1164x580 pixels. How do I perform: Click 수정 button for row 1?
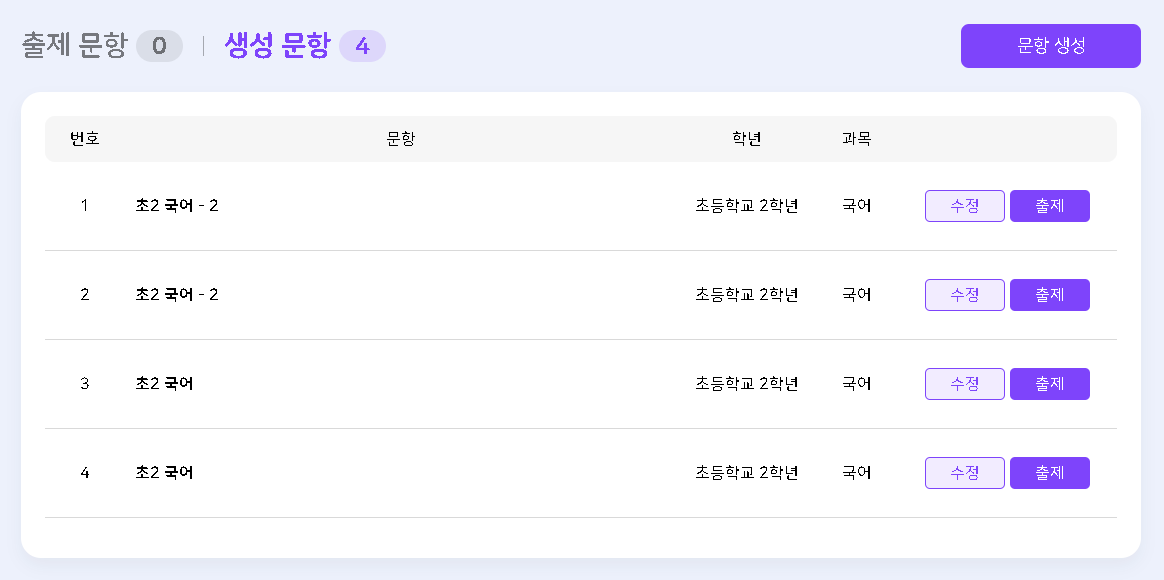pos(964,206)
